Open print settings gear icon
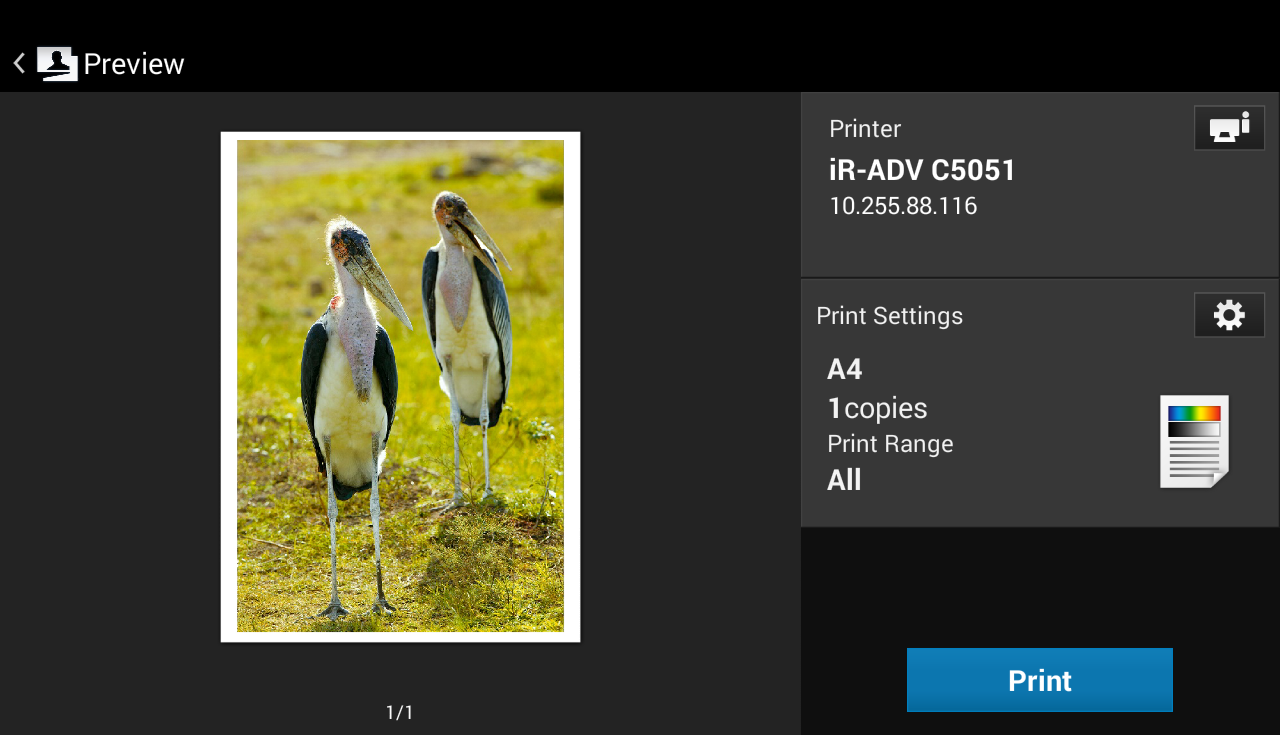Screen dimensions: 1280x735 [1229, 315]
